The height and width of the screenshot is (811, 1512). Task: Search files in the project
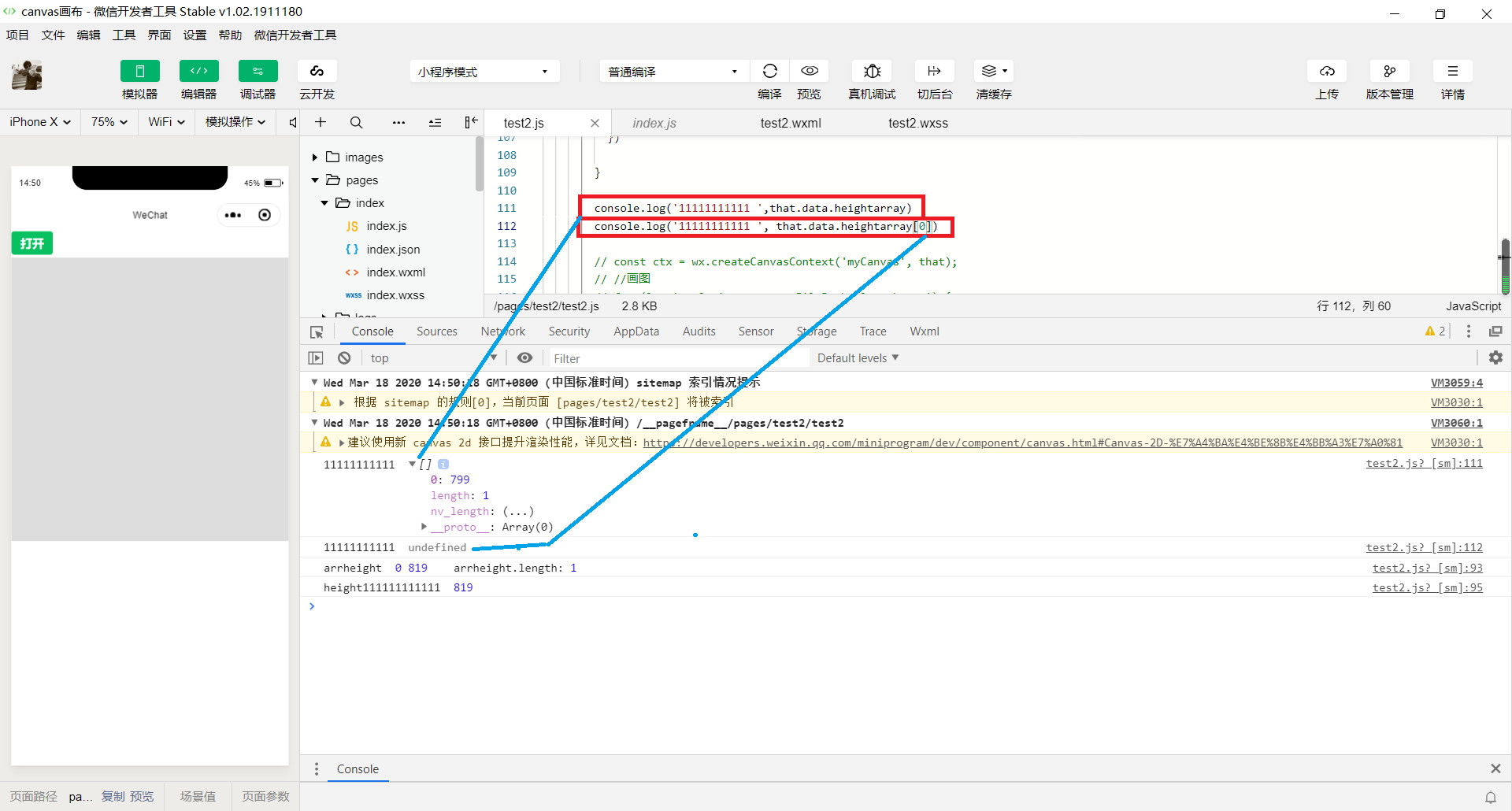[356, 122]
